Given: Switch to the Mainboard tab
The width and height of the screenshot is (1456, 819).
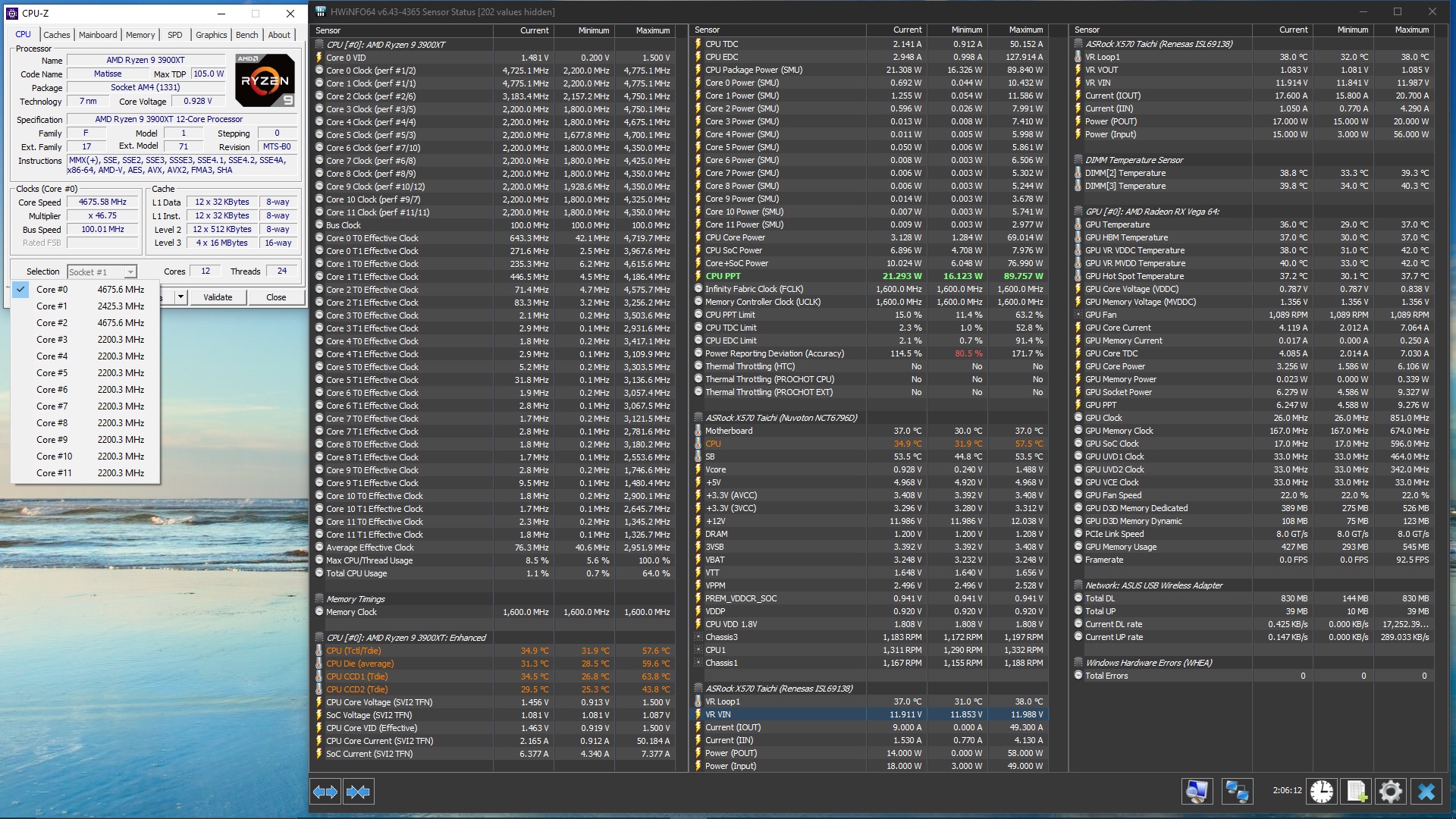Looking at the screenshot, I should pos(98,35).
